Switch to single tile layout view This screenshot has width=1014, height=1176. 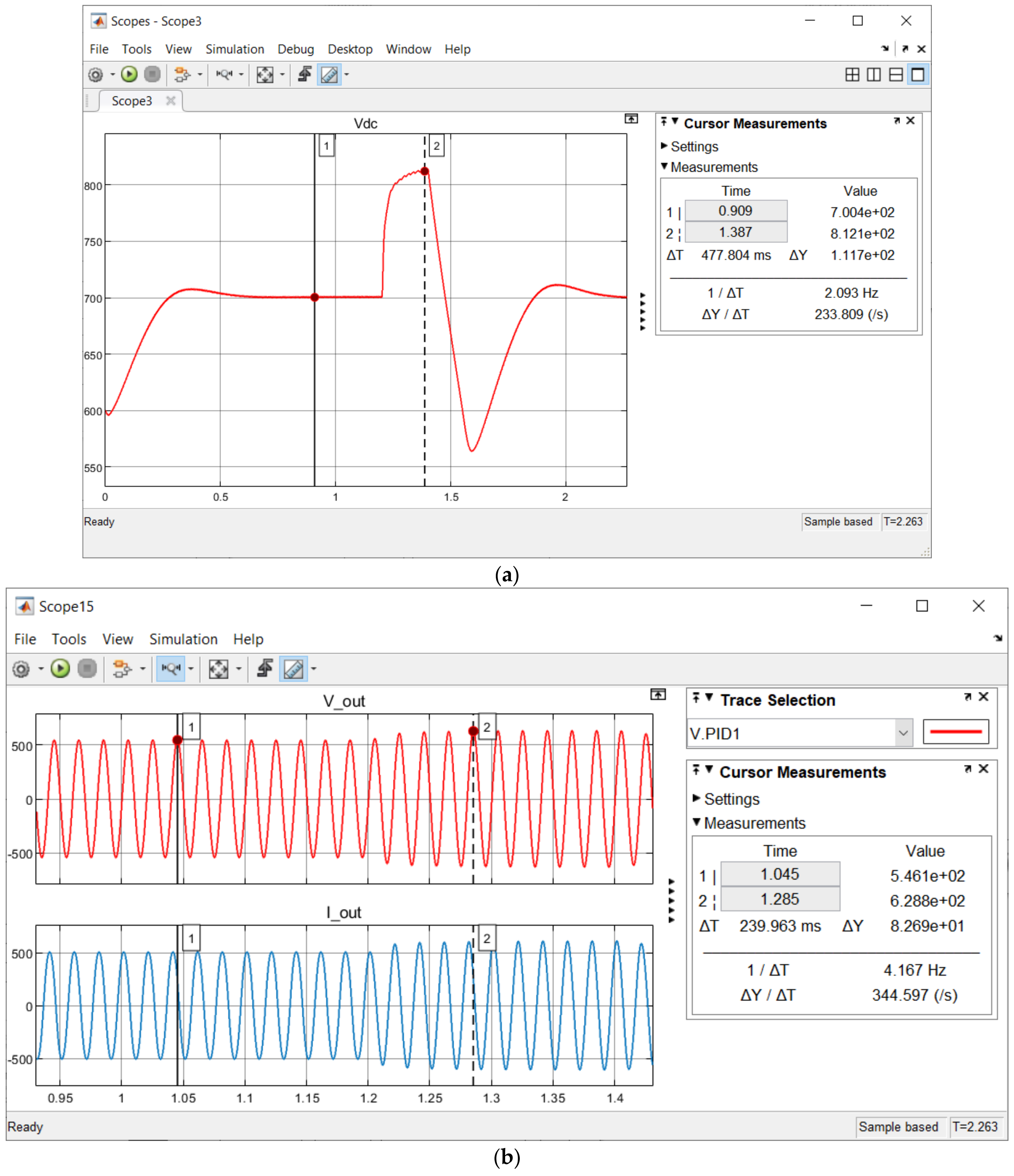[x=917, y=74]
